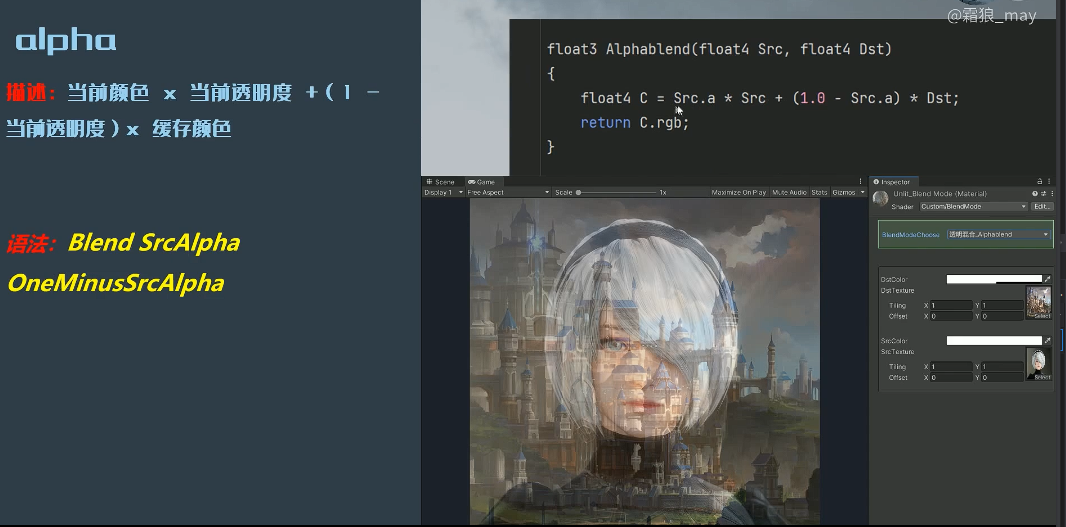Click the DstTexture label
Image resolution: width=1066 pixels, height=527 pixels.
[x=897, y=290]
